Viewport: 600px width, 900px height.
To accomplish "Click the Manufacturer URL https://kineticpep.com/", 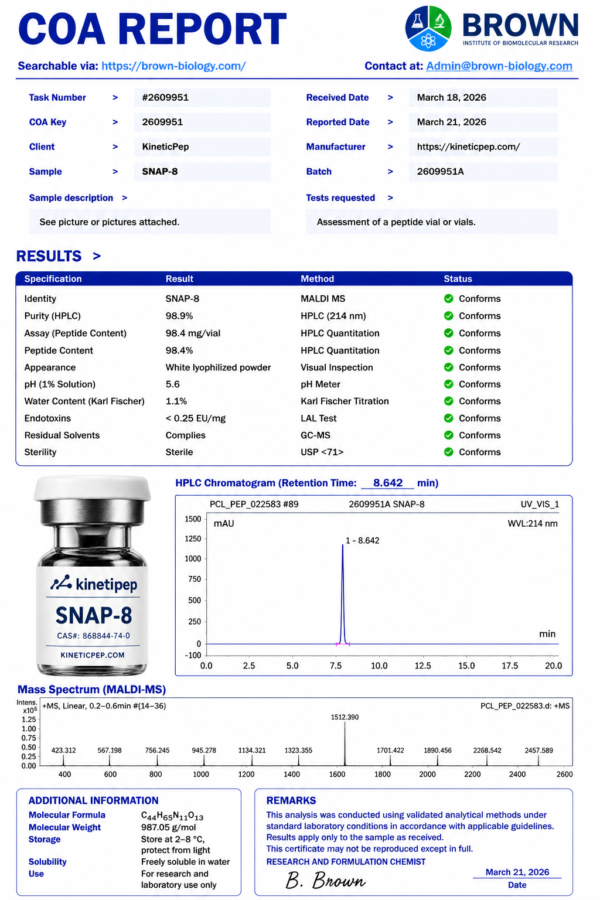I will (x=483, y=147).
